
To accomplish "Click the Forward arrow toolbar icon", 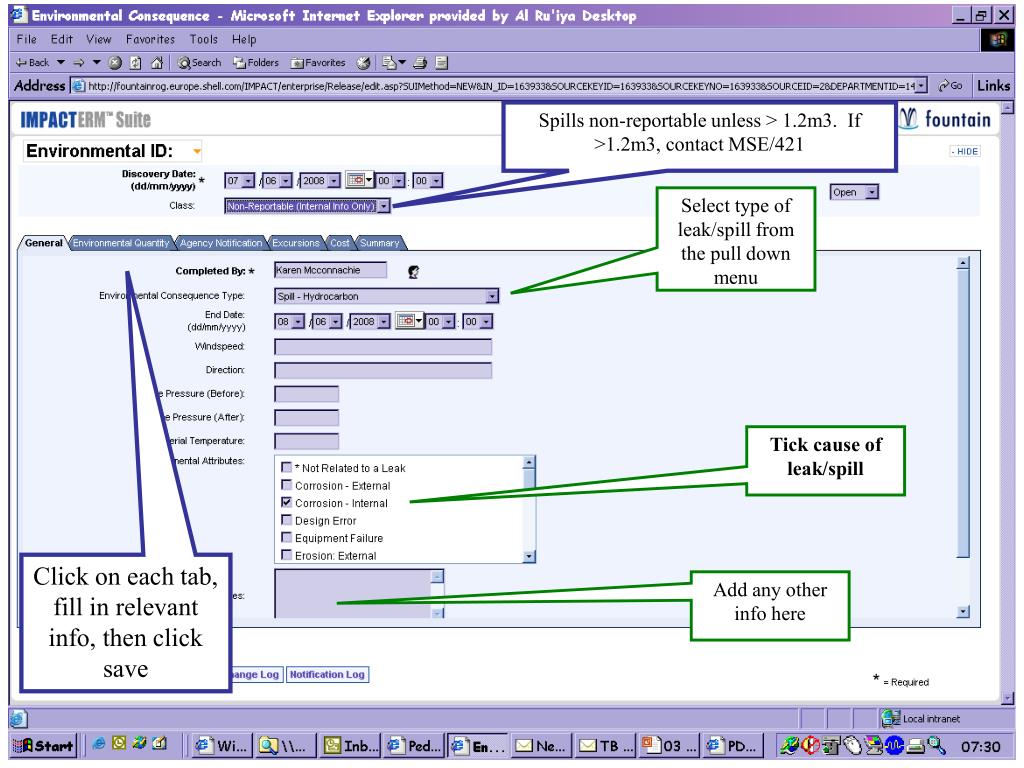I will point(79,63).
